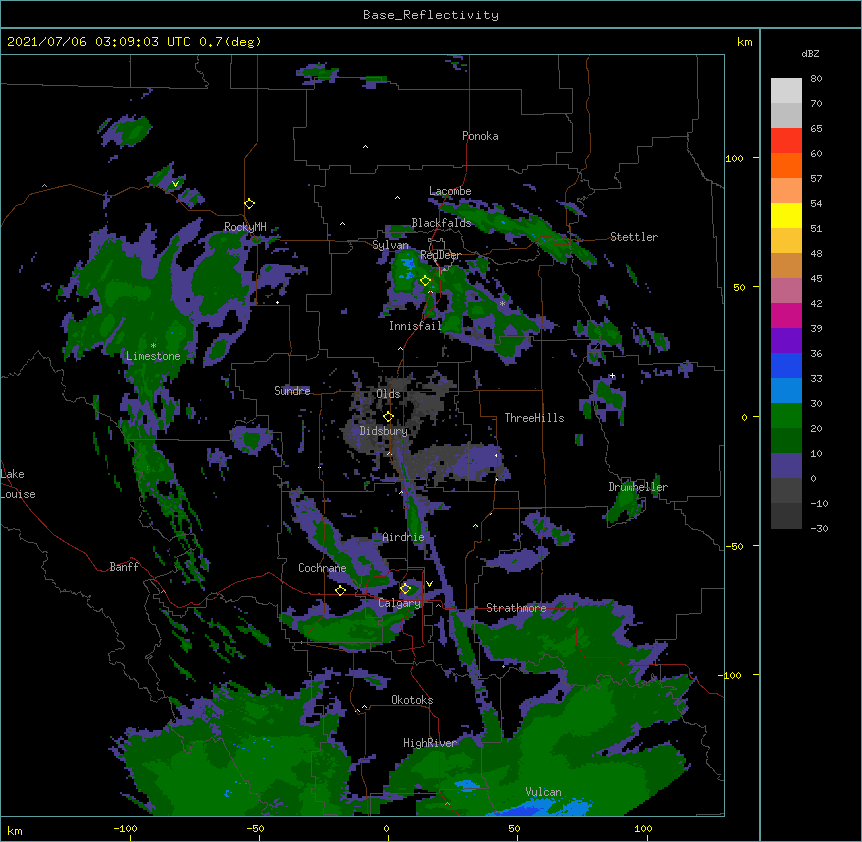Click the Lake Louise label

[x=18, y=484]
